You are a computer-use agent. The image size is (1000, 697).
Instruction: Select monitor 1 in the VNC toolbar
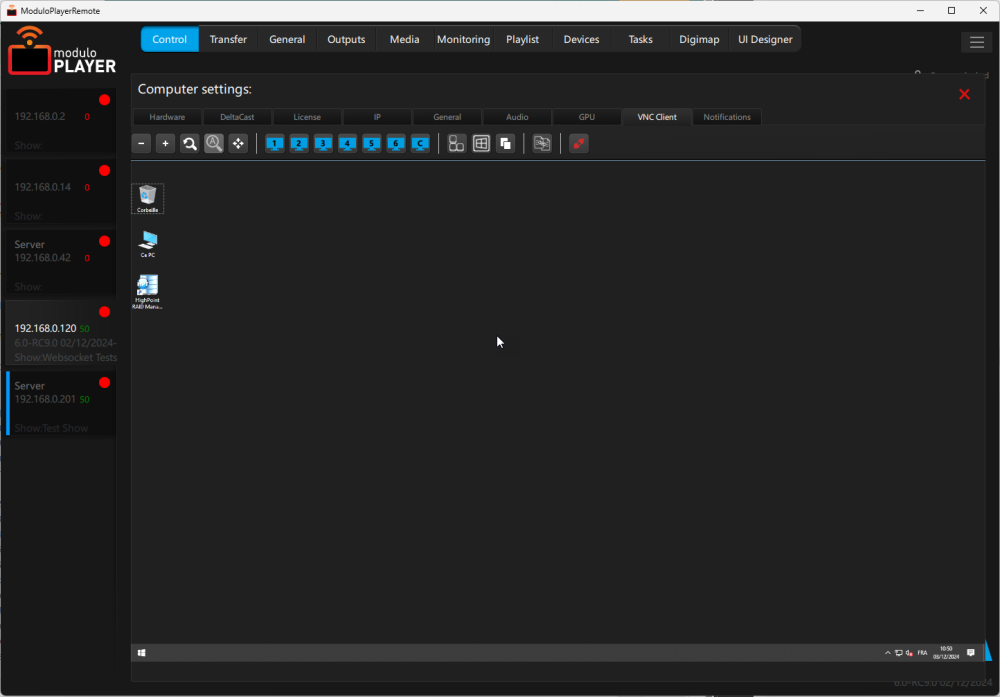pos(274,143)
